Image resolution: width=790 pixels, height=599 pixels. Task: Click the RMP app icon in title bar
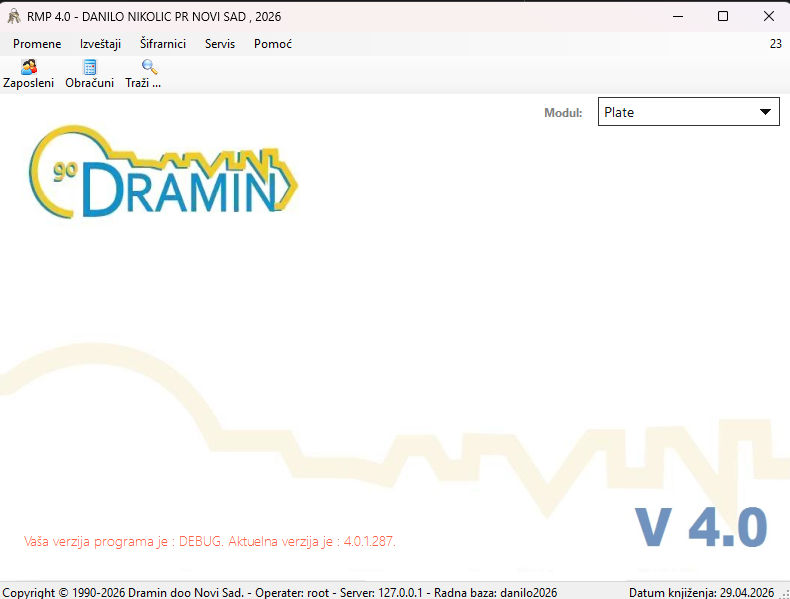(14, 17)
